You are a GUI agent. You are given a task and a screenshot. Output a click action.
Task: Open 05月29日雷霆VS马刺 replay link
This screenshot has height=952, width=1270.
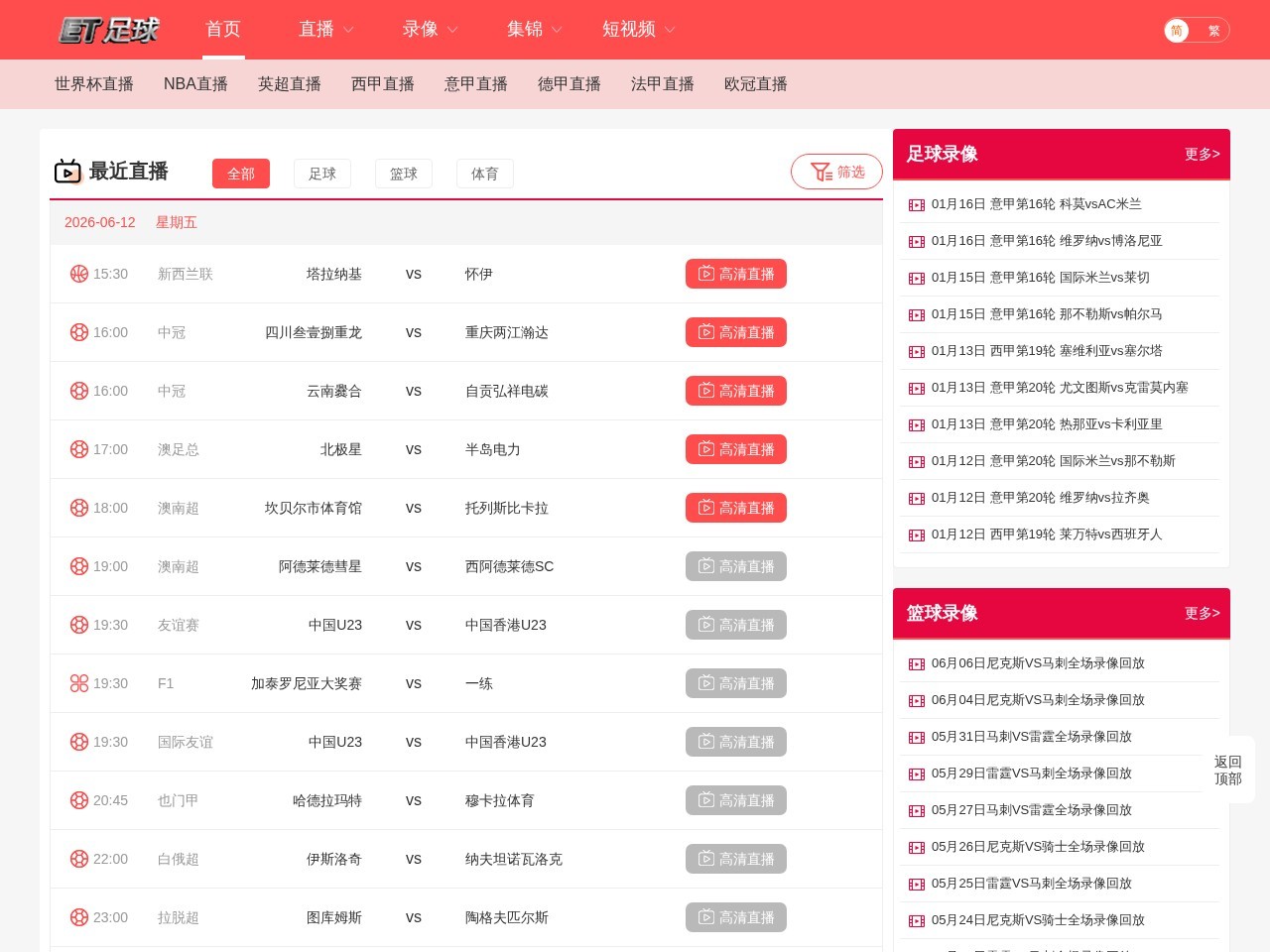(x=1032, y=773)
